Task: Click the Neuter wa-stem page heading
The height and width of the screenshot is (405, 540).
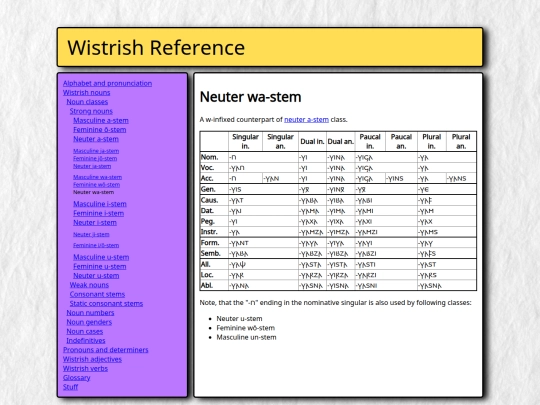Action: click(x=250, y=97)
